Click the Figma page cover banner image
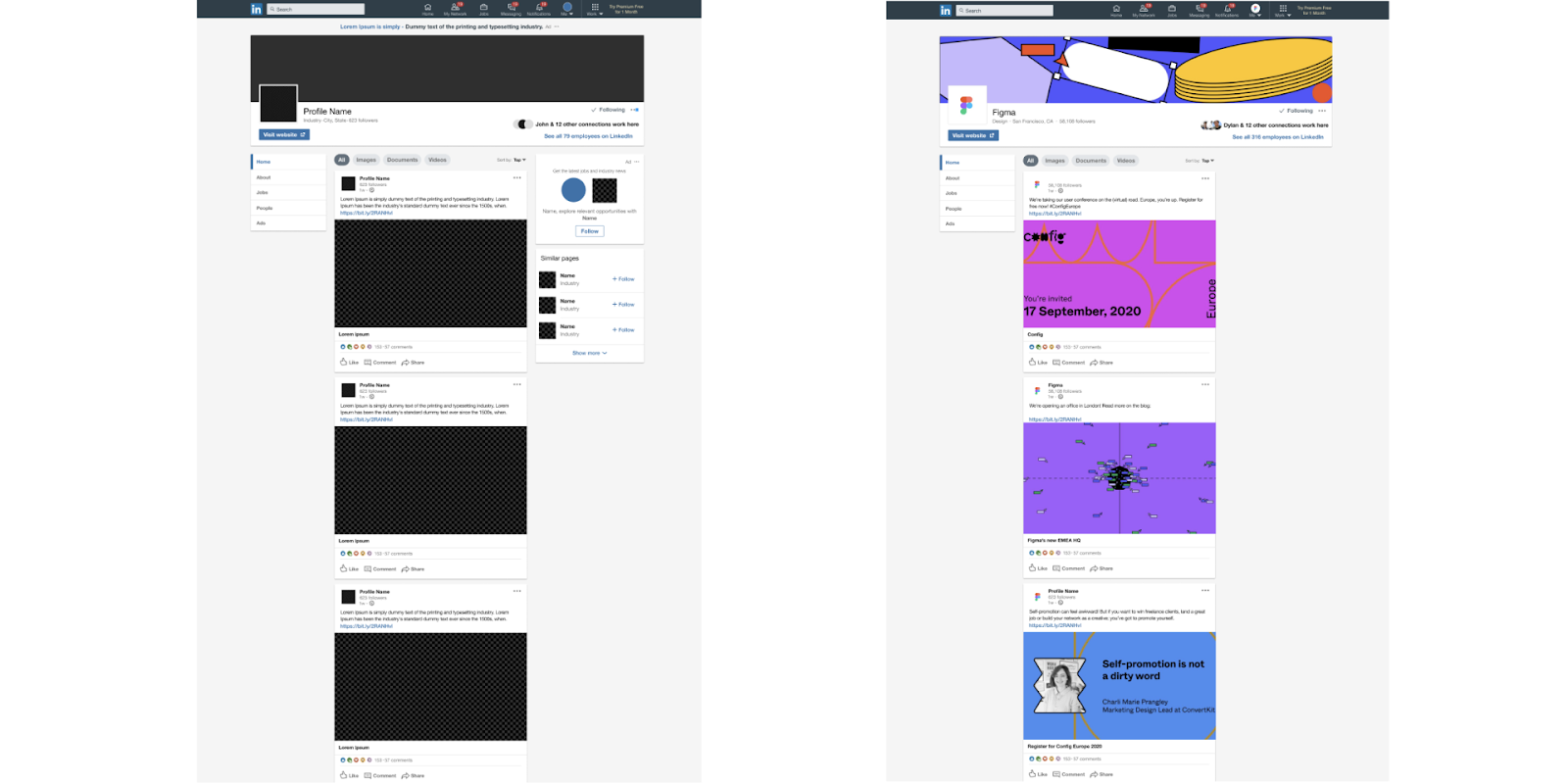 [x=1136, y=69]
